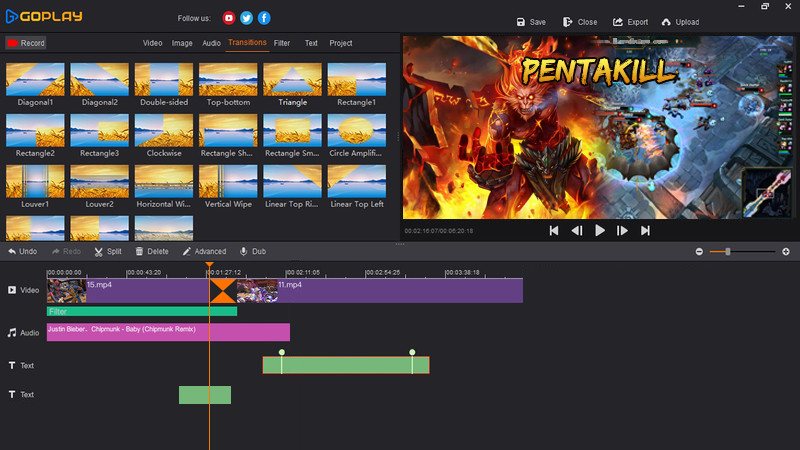Select the Justin Bieber audio clip

[168, 332]
